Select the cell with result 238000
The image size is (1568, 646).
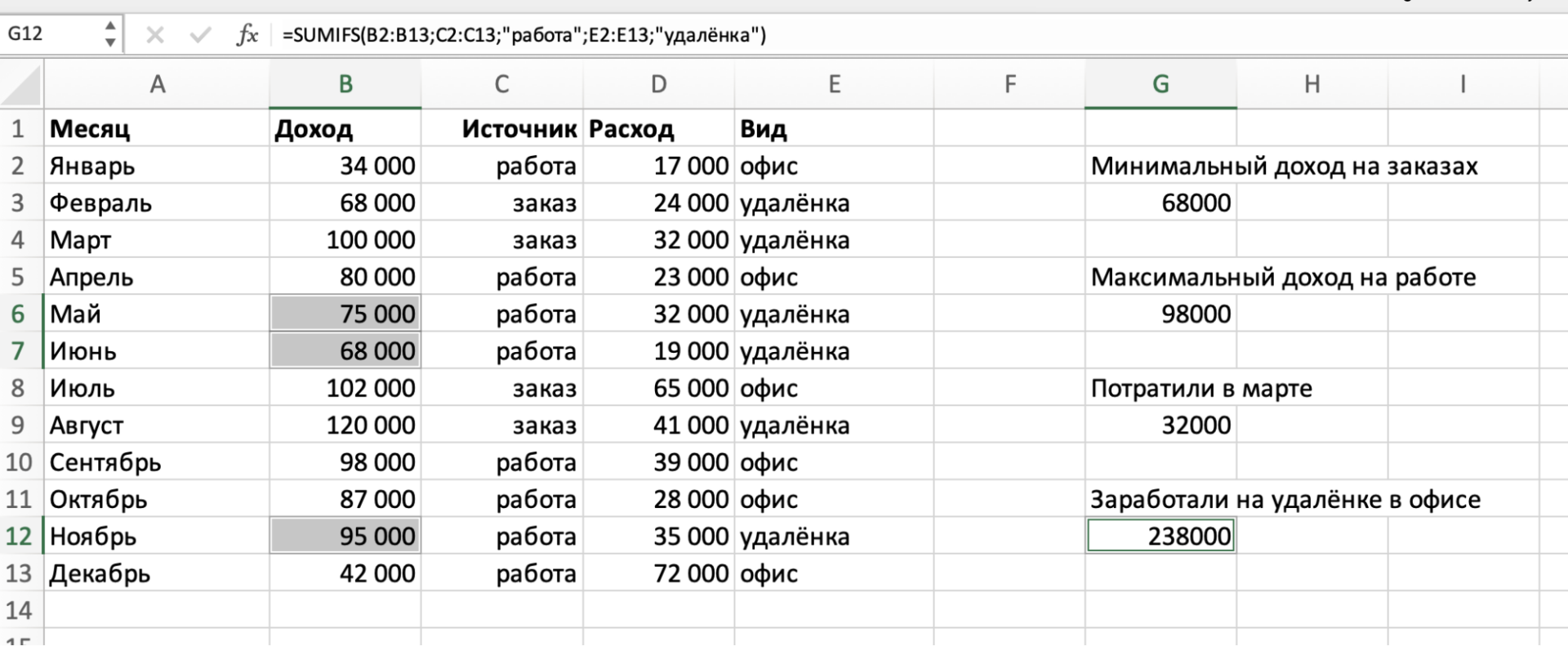click(1160, 537)
